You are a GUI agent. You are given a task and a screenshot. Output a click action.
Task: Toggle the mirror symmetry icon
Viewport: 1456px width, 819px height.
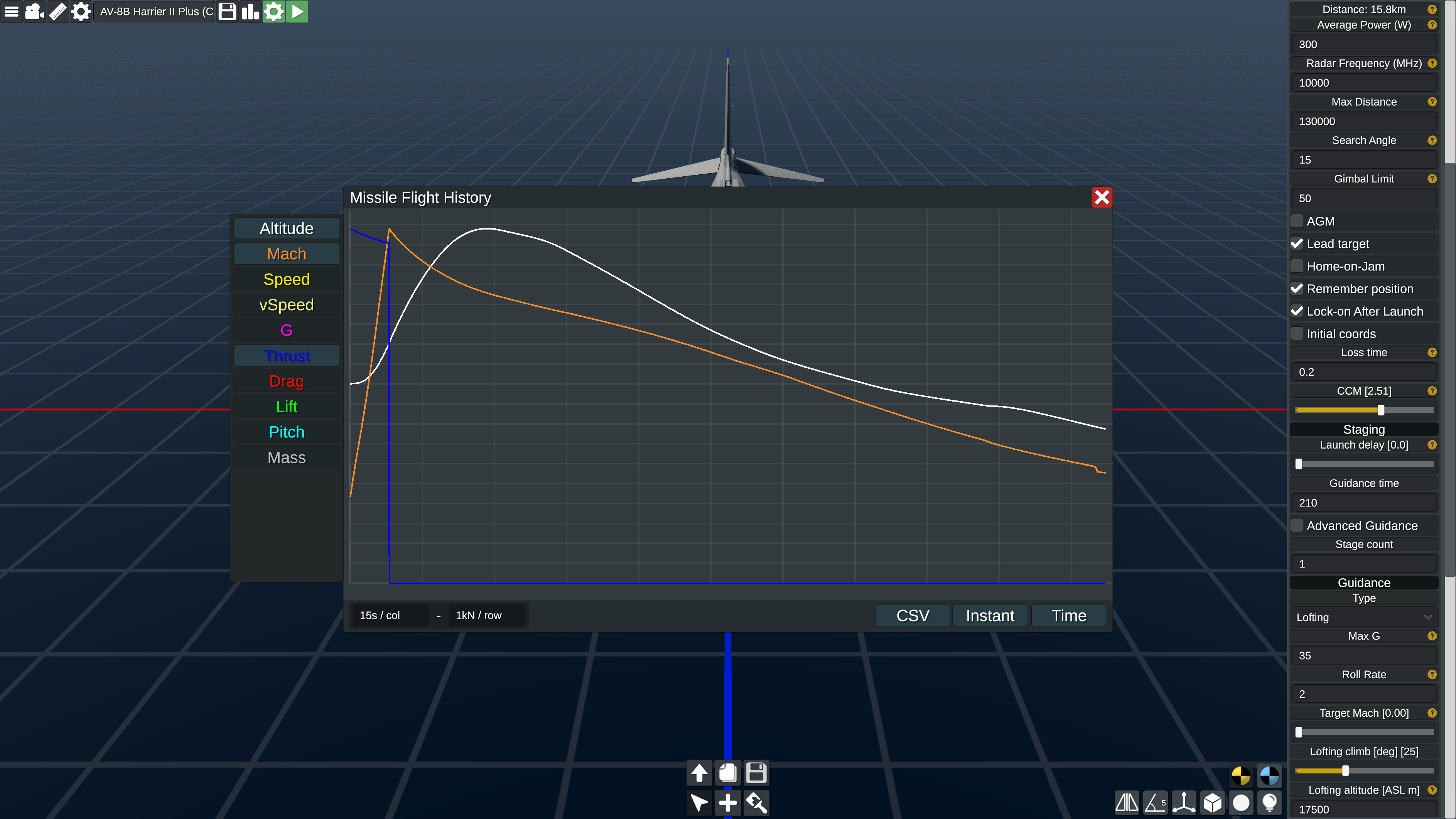pyautogui.click(x=1127, y=803)
